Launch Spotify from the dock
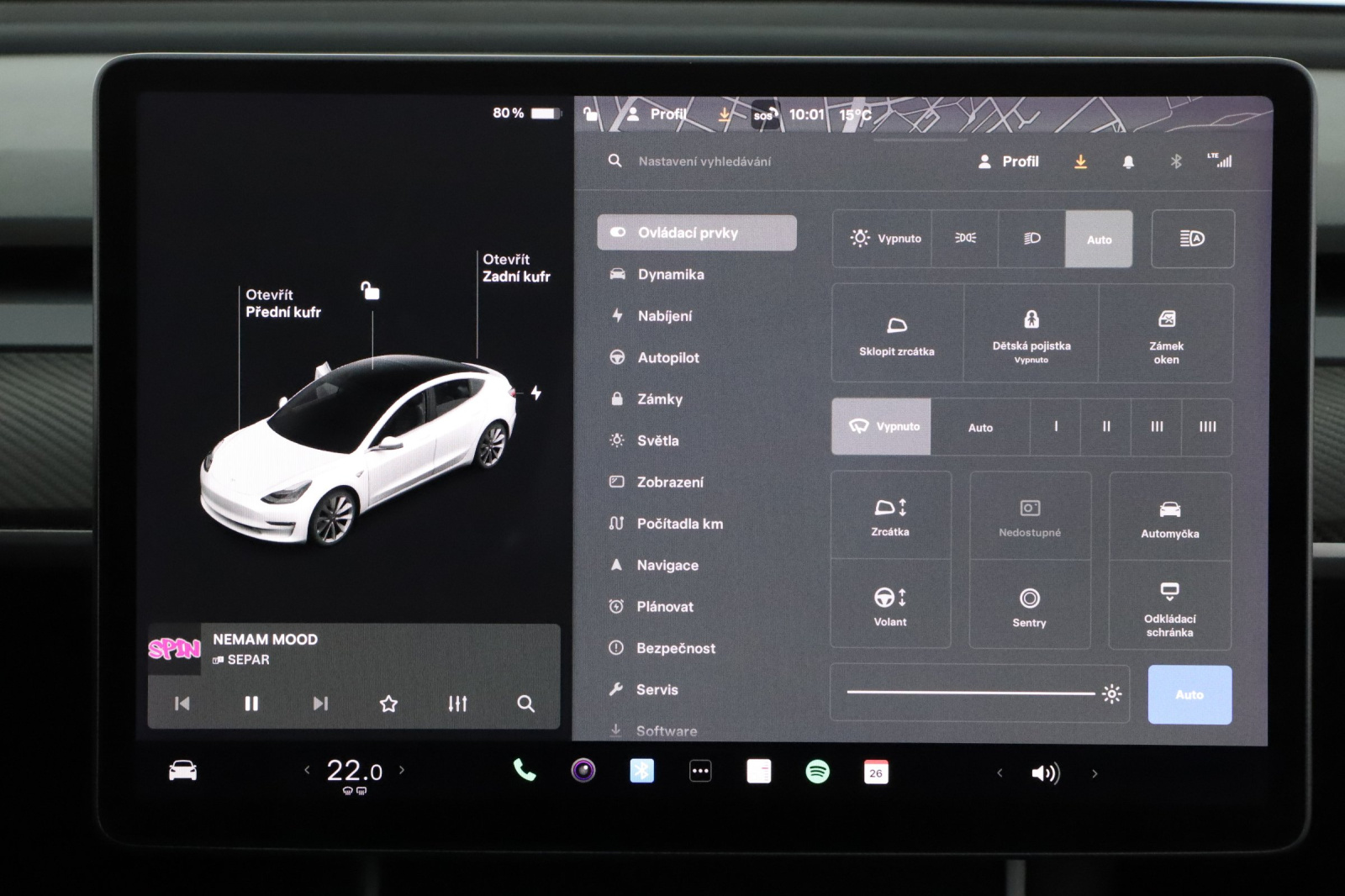 click(817, 772)
